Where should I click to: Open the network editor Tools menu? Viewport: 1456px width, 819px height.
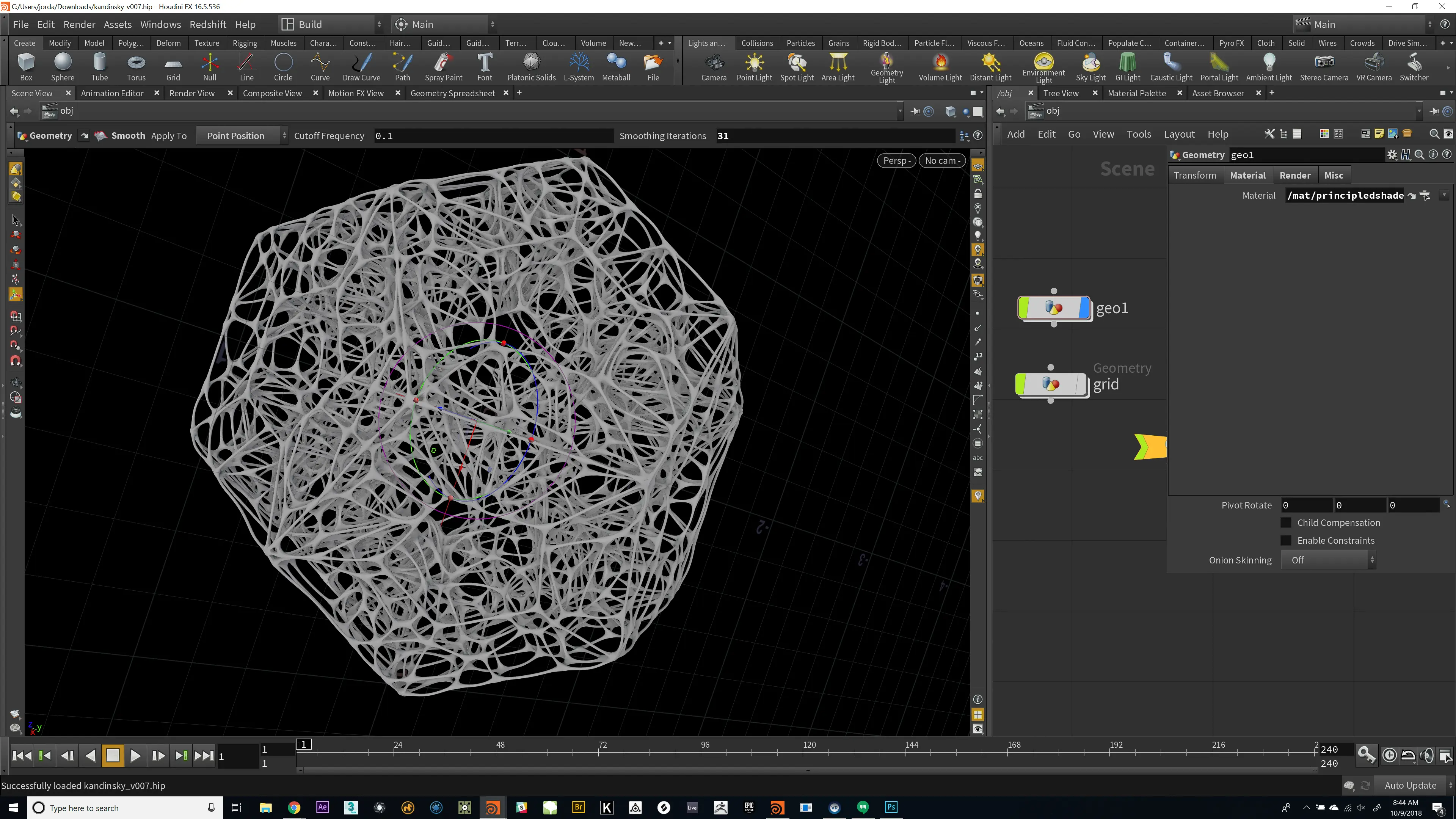click(x=1138, y=134)
